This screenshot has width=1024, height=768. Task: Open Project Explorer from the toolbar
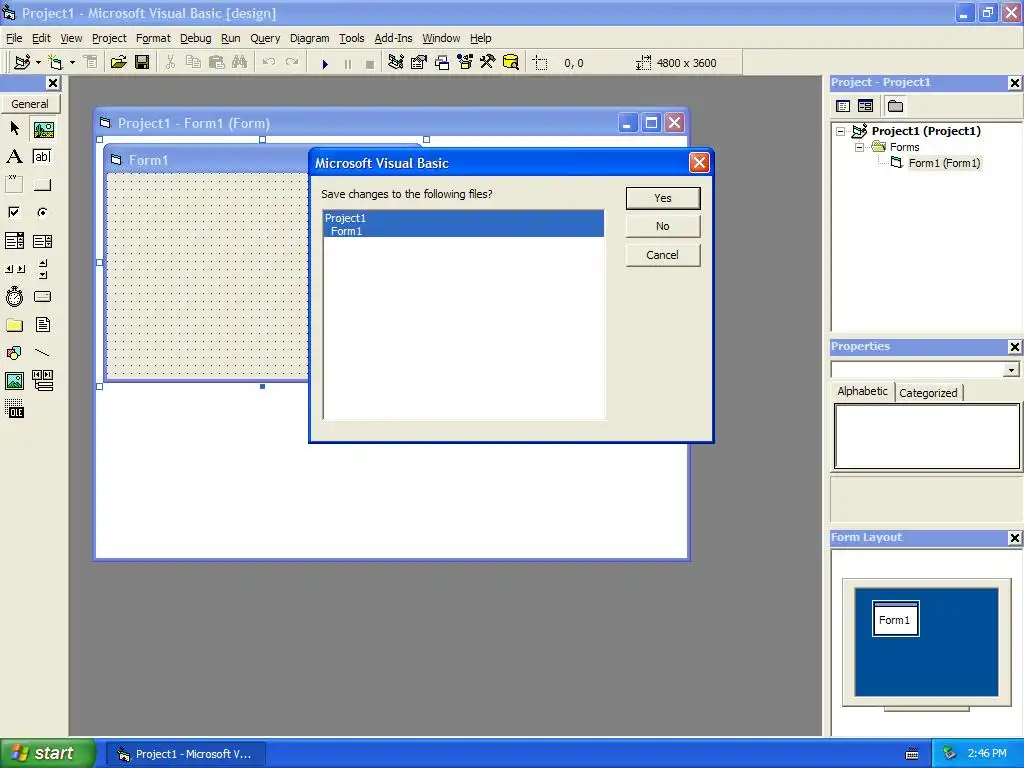[395, 63]
